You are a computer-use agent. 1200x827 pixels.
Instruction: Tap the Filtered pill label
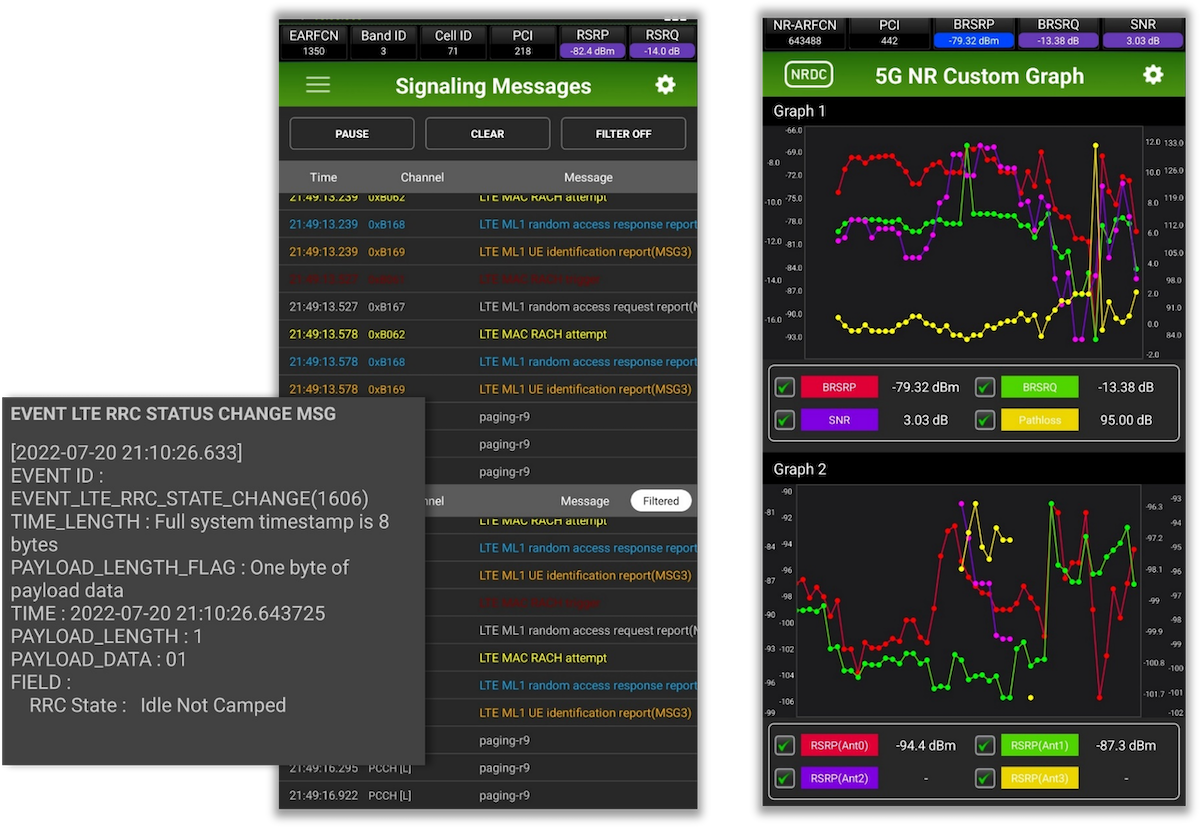point(661,501)
